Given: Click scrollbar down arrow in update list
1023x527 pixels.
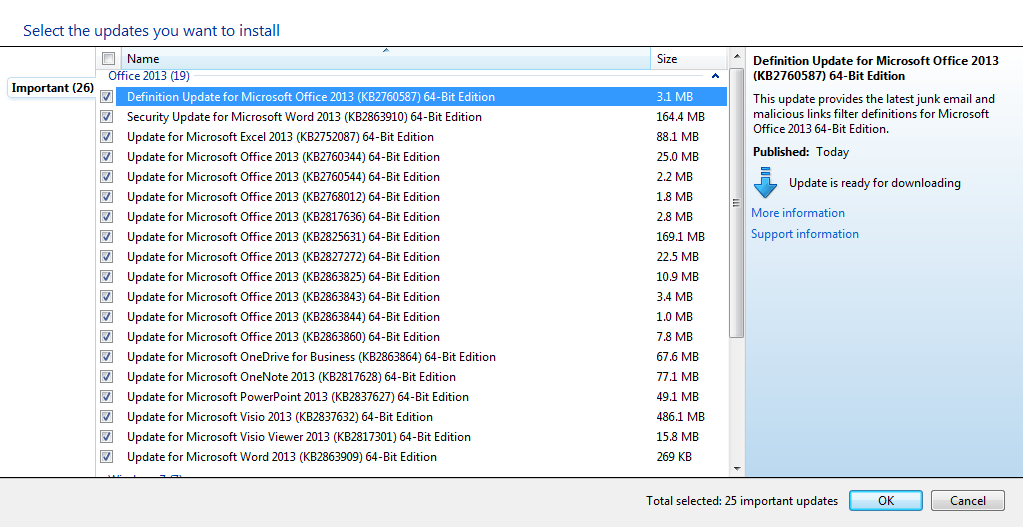Looking at the screenshot, I should tap(737, 469).
